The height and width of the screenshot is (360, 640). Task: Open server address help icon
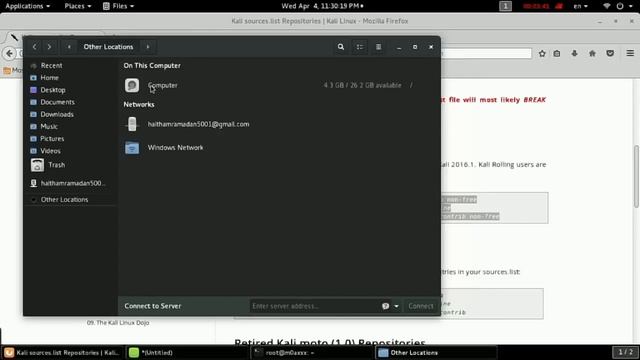tap(385, 306)
